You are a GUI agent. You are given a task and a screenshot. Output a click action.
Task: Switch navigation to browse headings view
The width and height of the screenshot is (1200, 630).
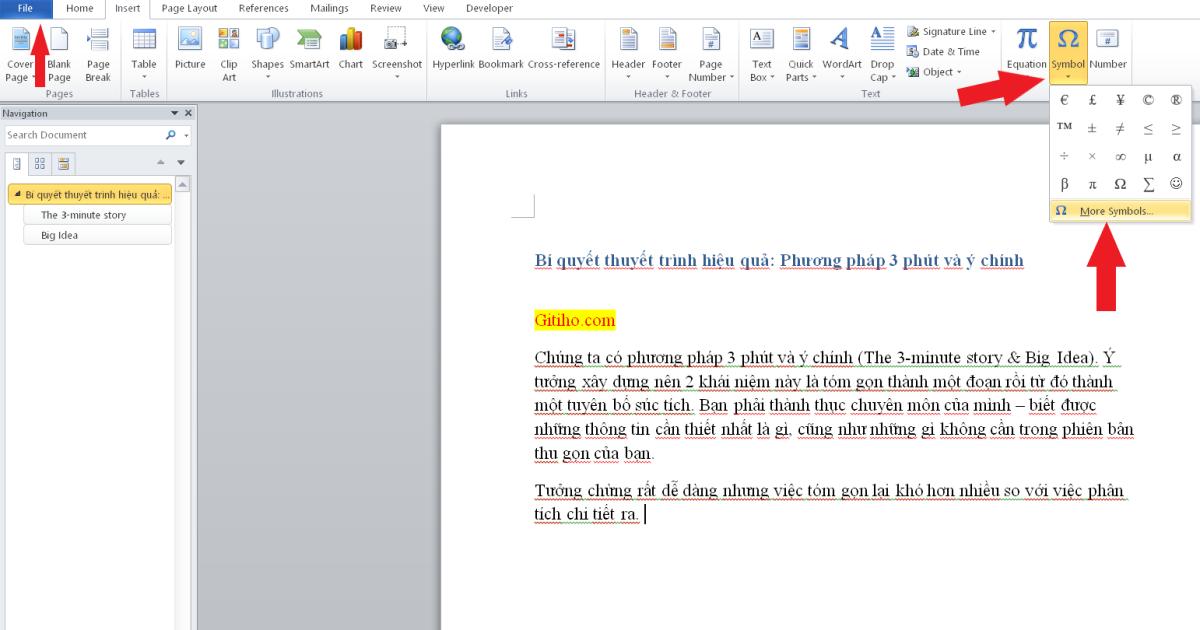pyautogui.click(x=18, y=163)
